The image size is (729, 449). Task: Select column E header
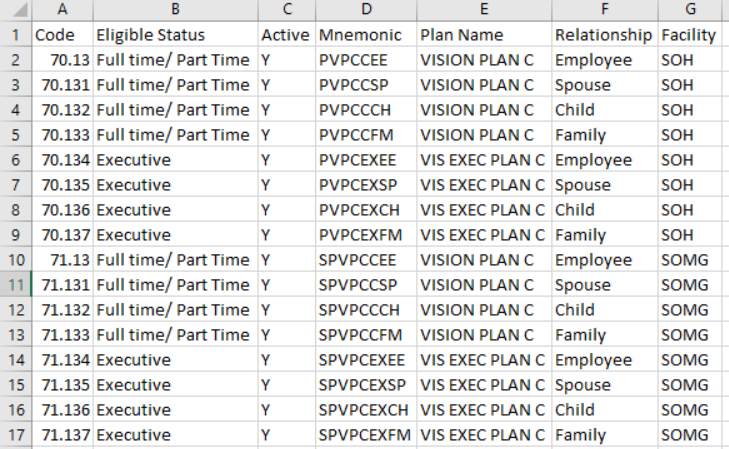483,10
